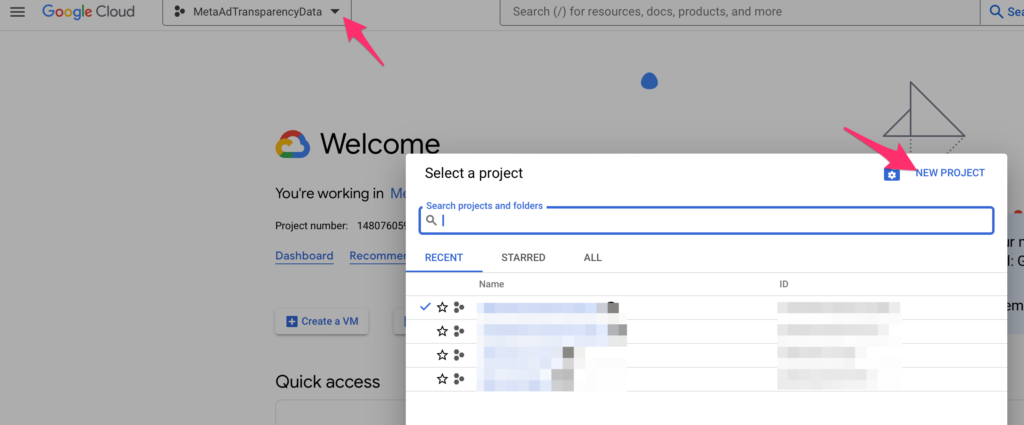The height and width of the screenshot is (425, 1024).
Task: Switch to the ALL projects tab
Action: tap(592, 258)
